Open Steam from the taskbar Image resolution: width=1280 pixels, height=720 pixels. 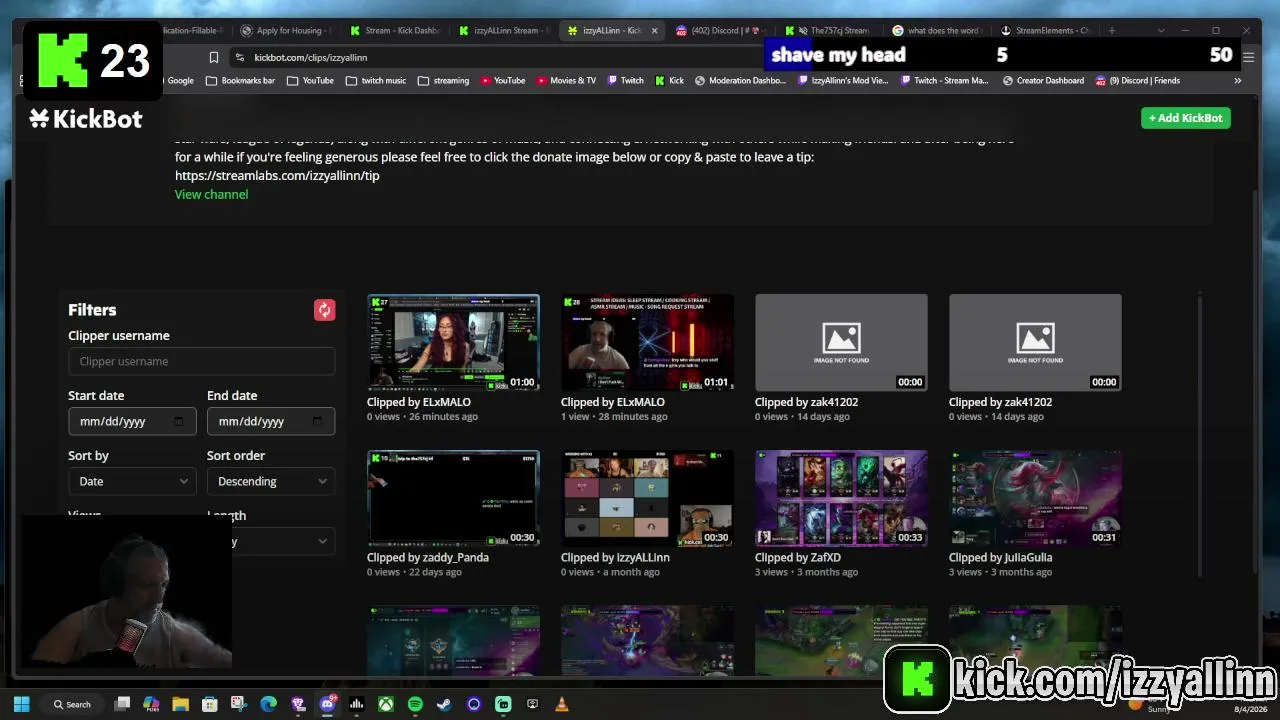tap(444, 704)
